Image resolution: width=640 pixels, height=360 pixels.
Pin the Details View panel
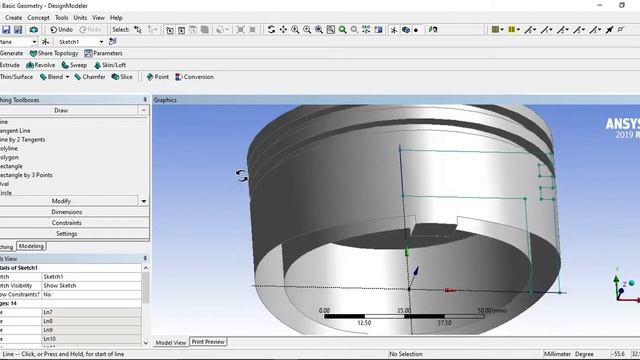coord(145,258)
